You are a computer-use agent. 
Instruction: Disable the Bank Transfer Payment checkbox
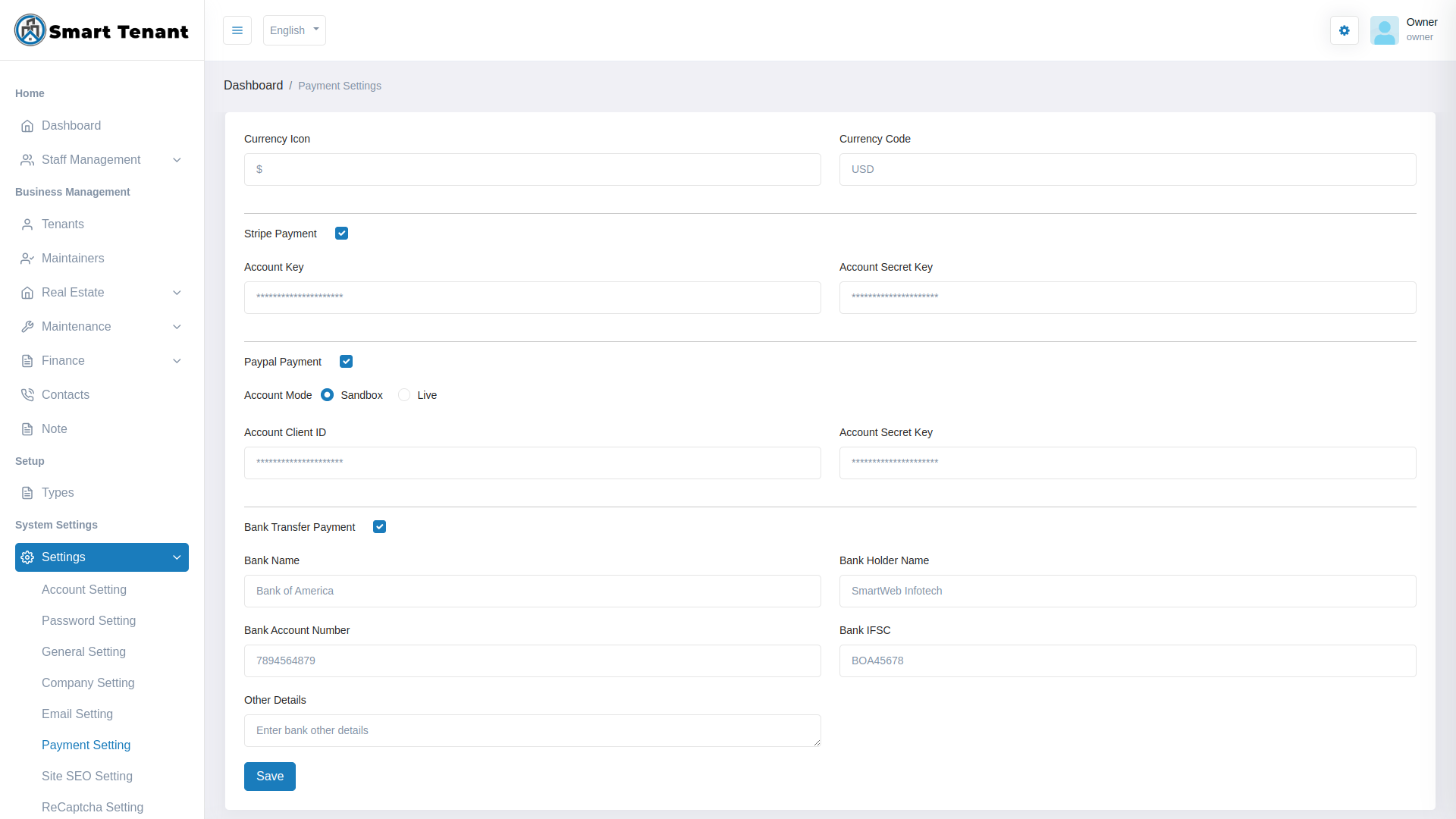click(379, 527)
